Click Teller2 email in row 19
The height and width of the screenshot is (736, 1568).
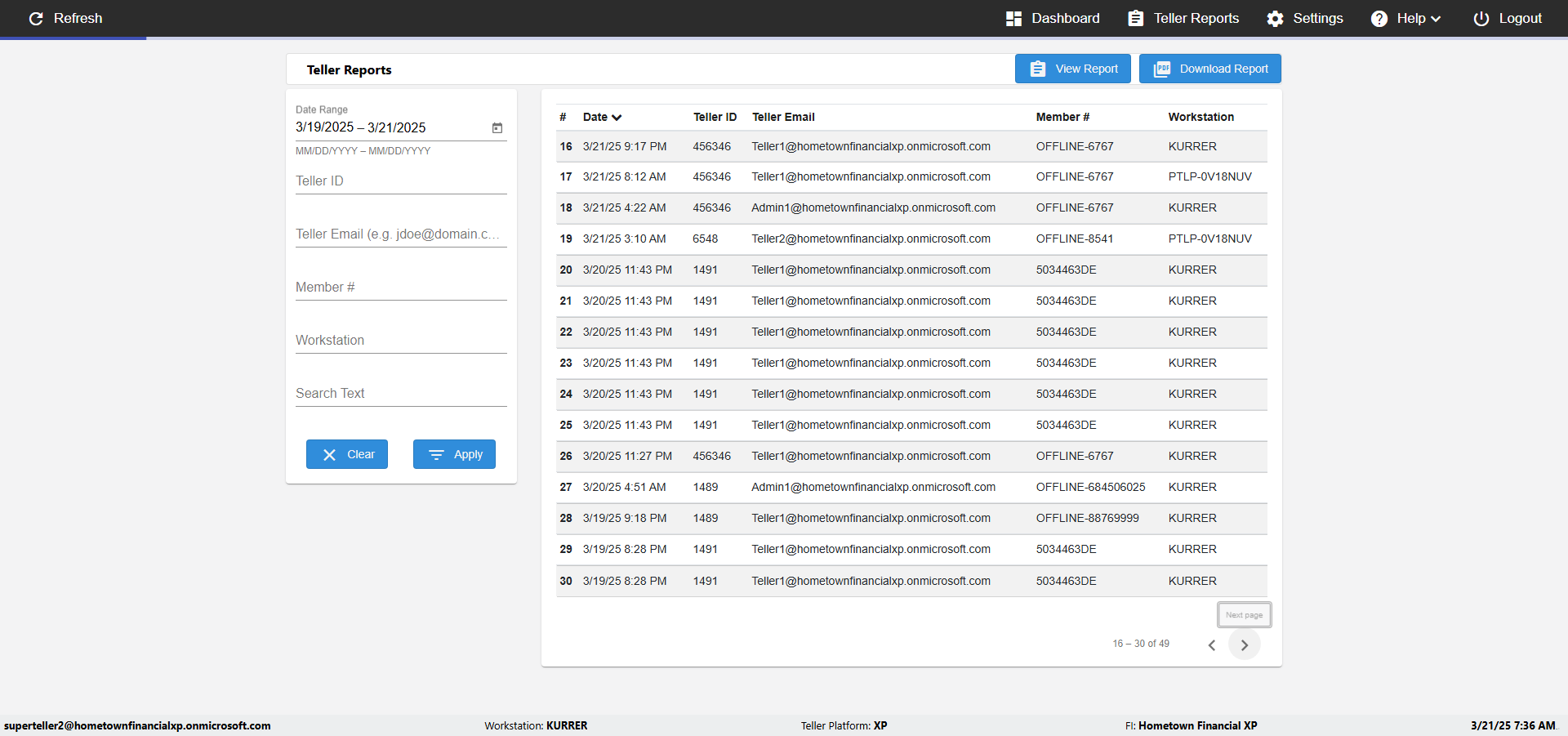(871, 239)
